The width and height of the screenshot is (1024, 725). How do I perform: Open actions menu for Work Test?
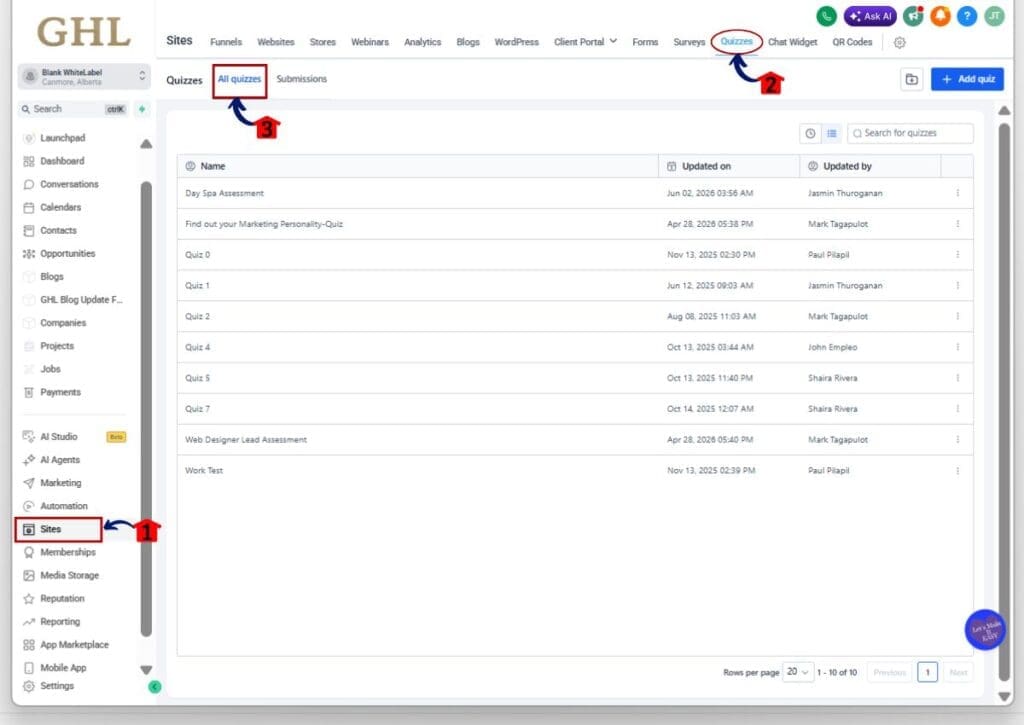[x=957, y=471]
